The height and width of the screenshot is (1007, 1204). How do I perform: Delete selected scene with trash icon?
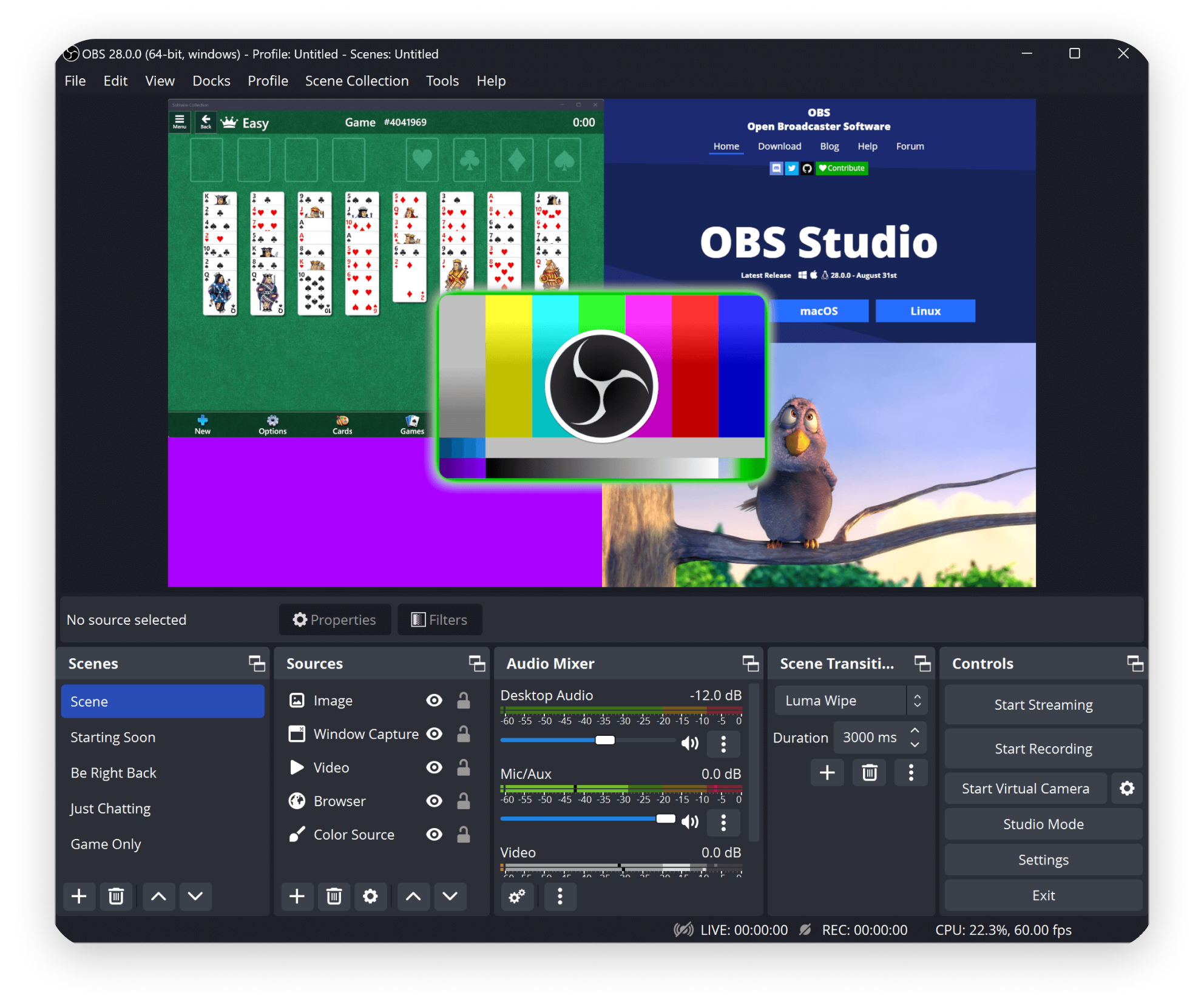(x=116, y=896)
